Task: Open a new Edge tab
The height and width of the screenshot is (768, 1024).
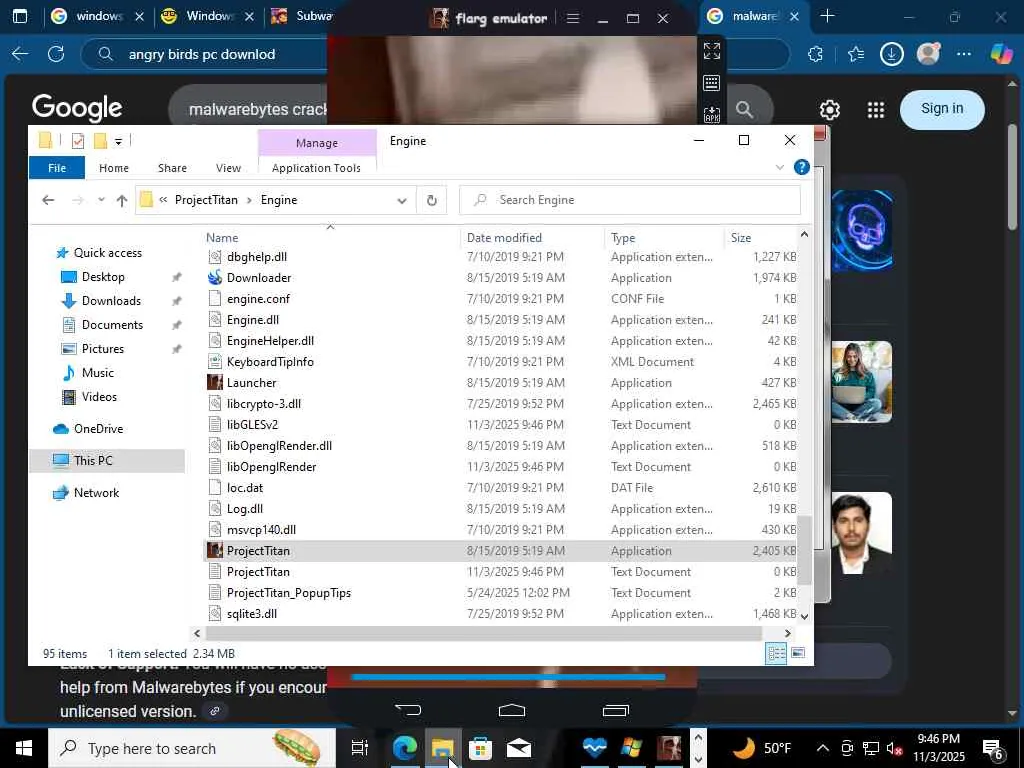Action: [x=827, y=16]
